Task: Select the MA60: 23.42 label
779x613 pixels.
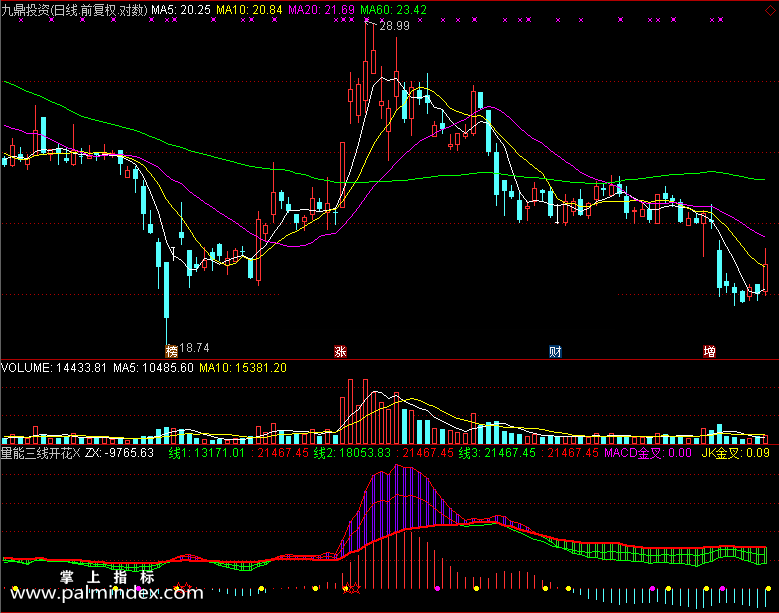Action: 393,10
